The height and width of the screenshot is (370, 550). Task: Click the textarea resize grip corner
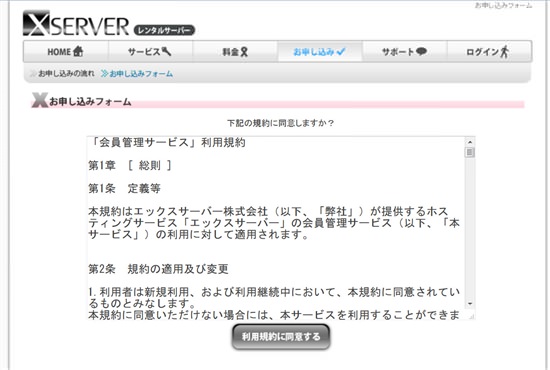[471, 316]
